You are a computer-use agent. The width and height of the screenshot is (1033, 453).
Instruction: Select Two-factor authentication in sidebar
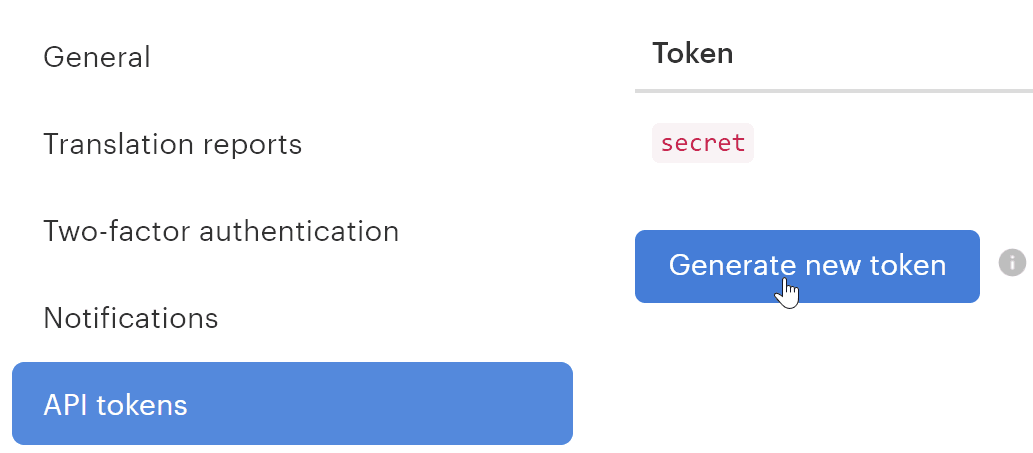(221, 231)
